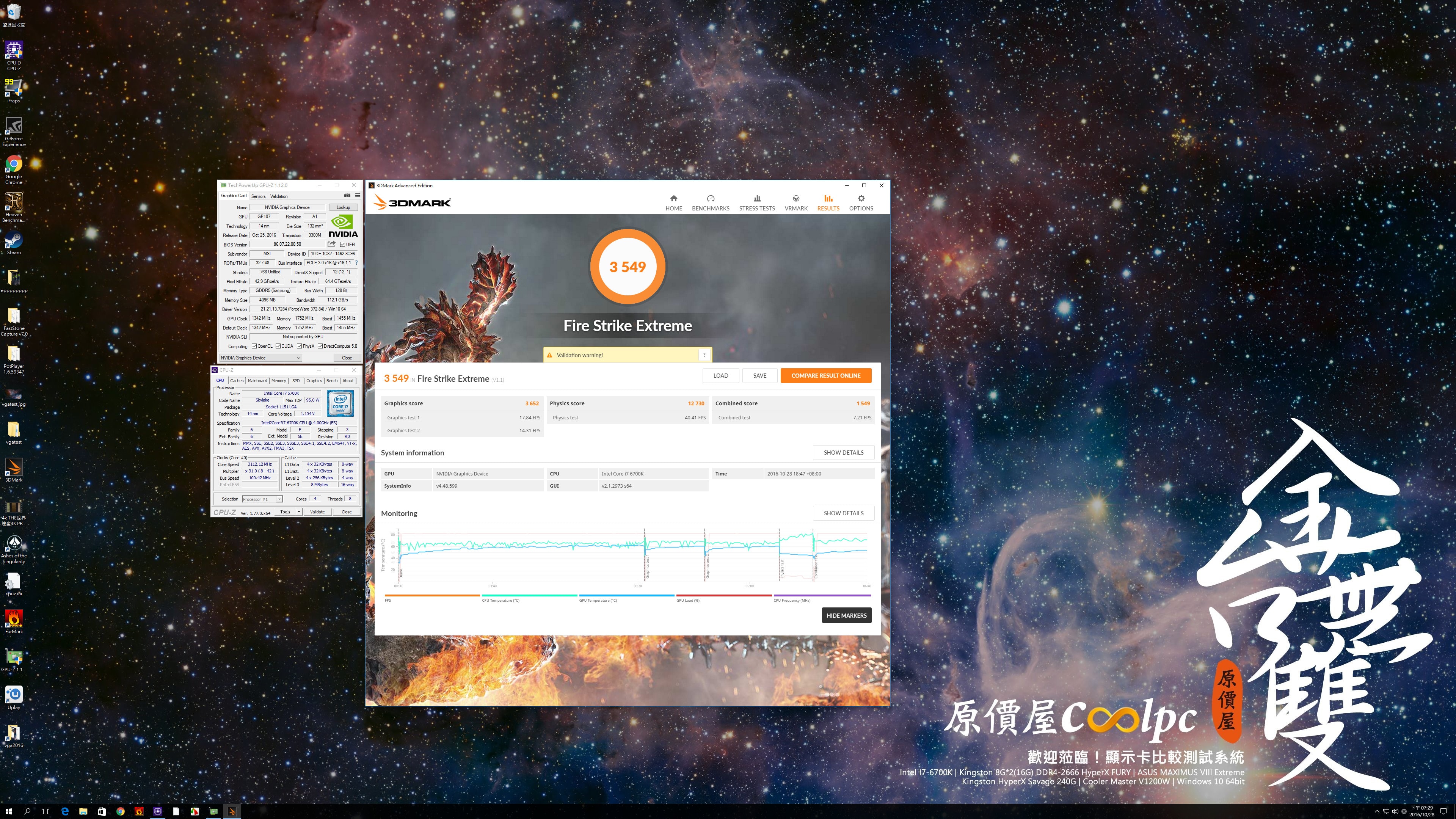Expand Processor #1 selection dropdown in CPU-Z
This screenshot has height=819, width=1456.
[x=279, y=499]
